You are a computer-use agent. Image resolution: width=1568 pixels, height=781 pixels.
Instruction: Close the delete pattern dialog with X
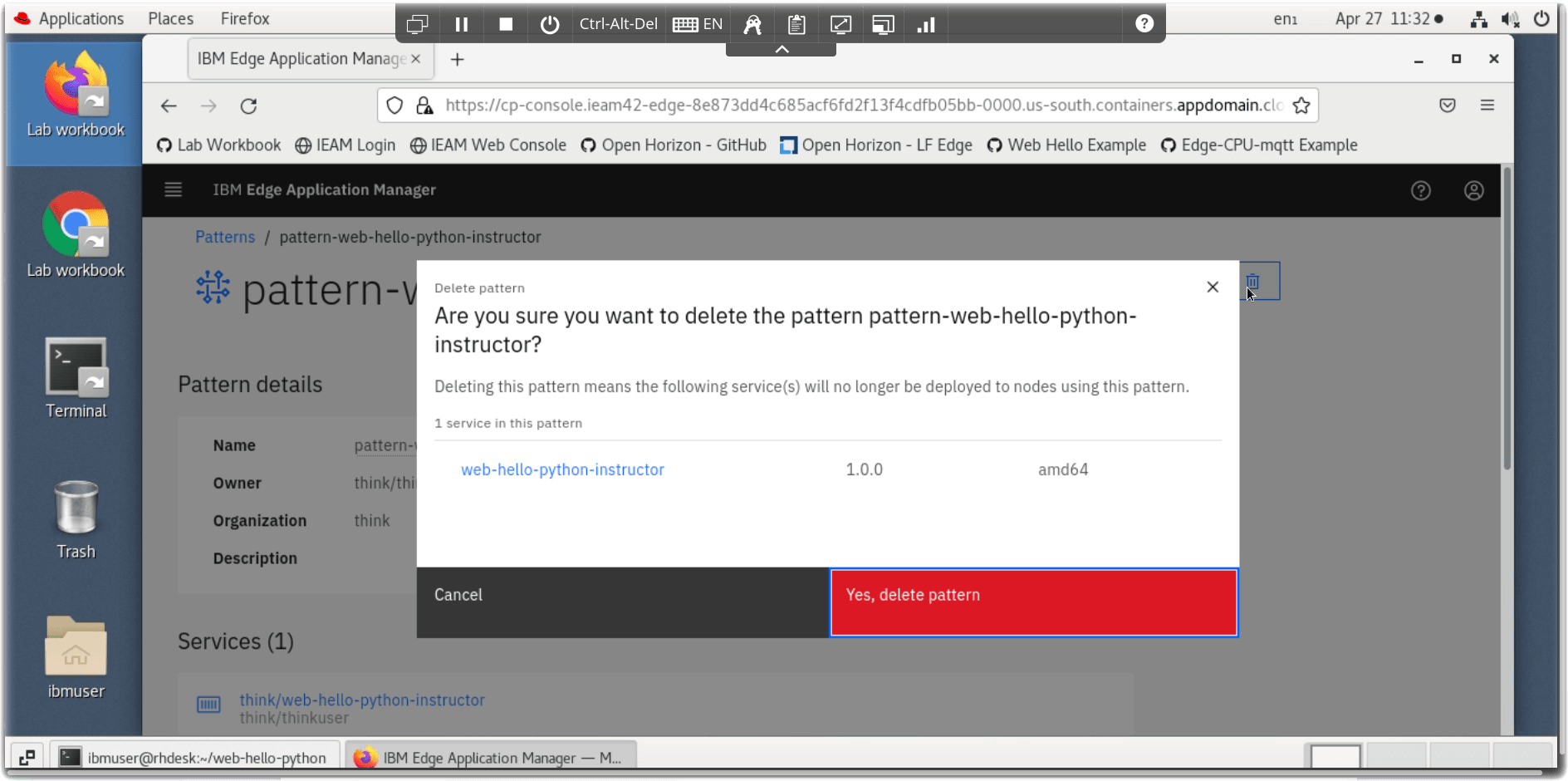(x=1213, y=287)
